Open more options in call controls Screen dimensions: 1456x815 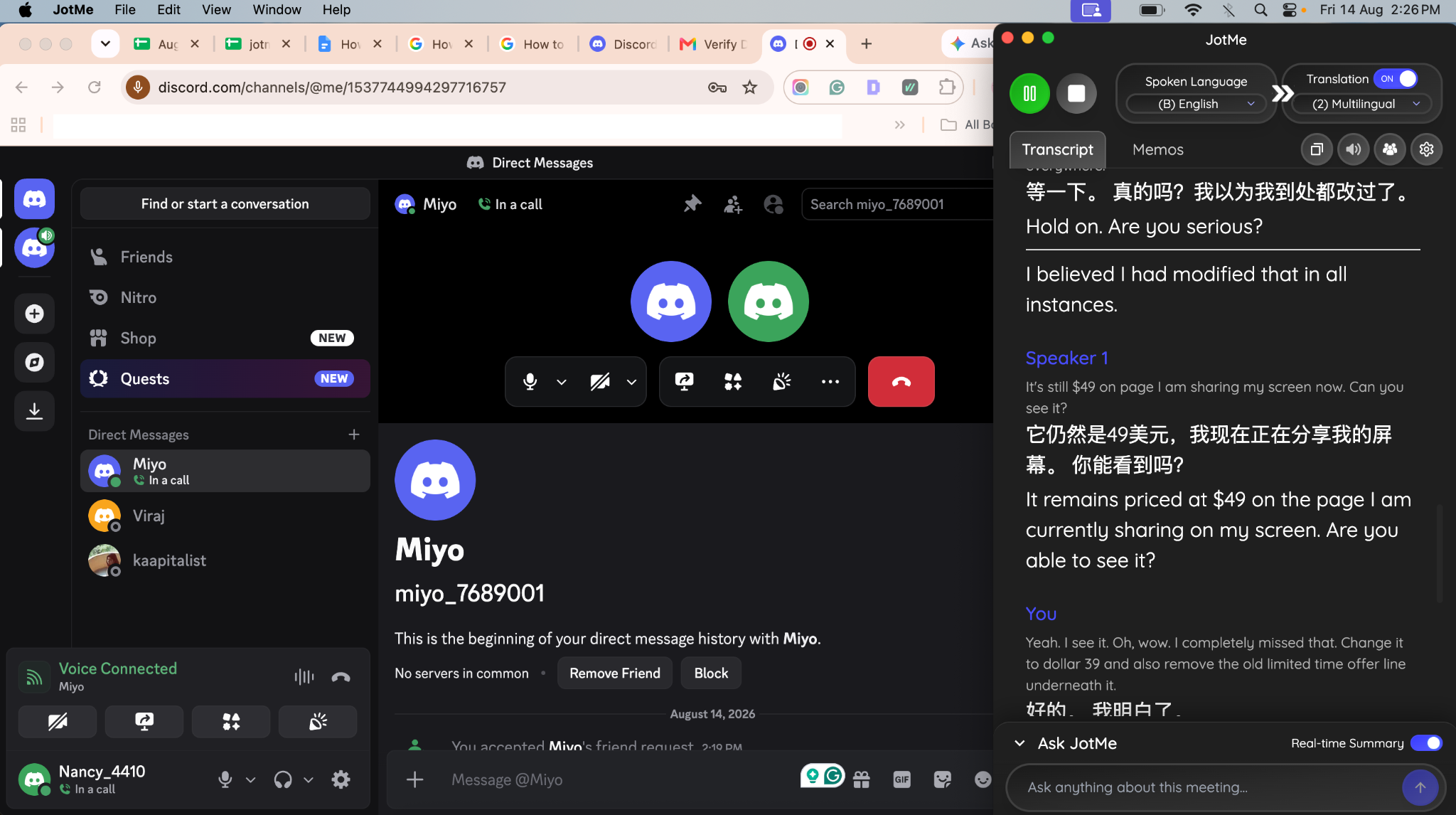tap(830, 382)
